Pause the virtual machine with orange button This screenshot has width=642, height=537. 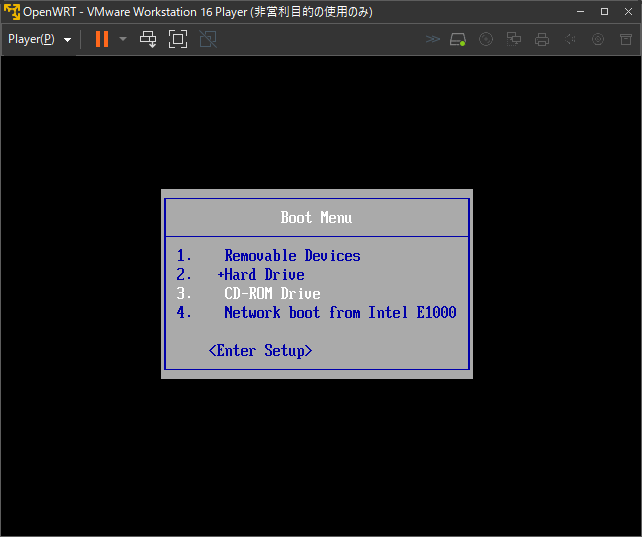point(101,39)
